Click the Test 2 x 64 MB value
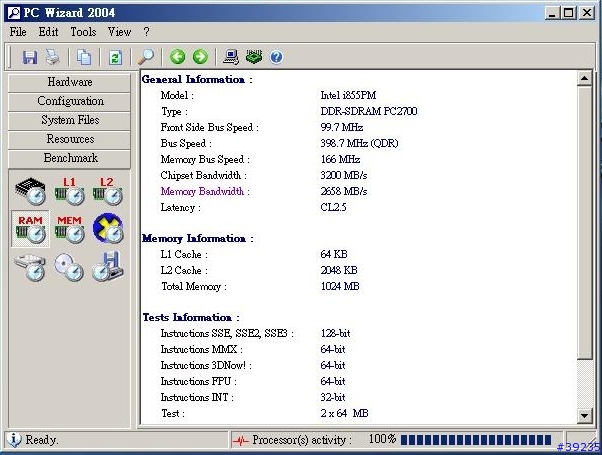Screen dimensions: 602x455 coord(344,413)
